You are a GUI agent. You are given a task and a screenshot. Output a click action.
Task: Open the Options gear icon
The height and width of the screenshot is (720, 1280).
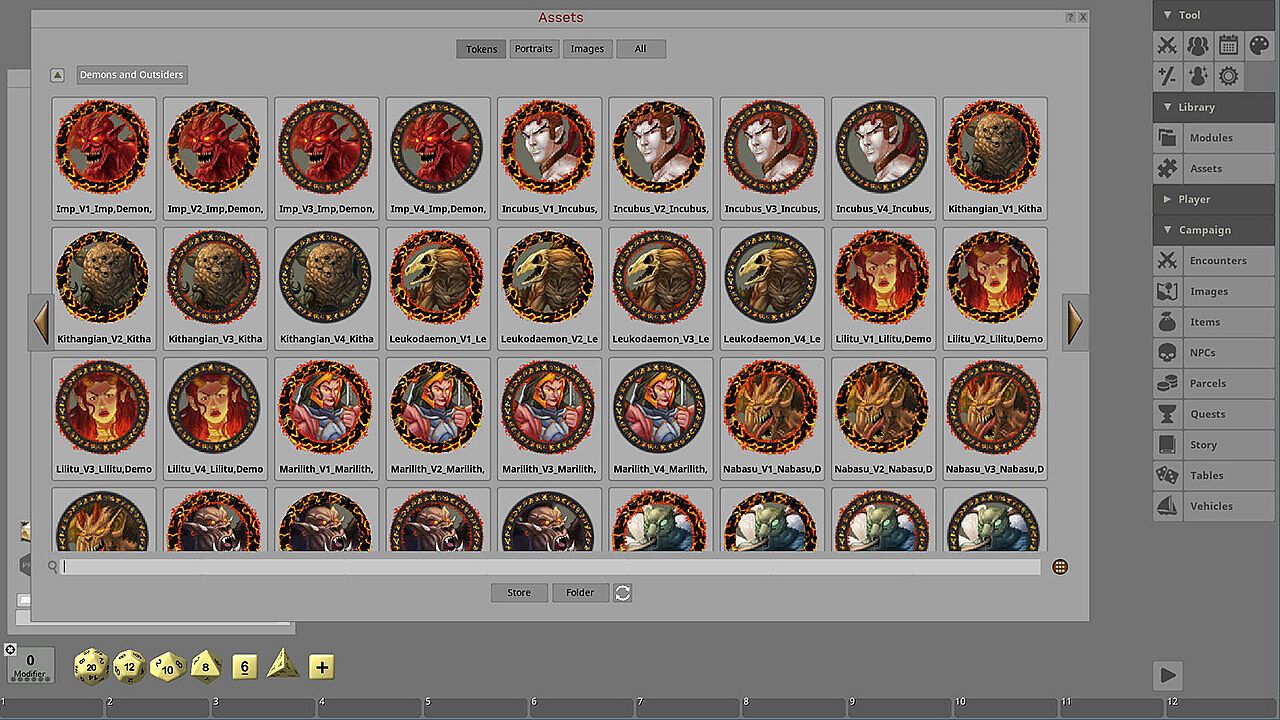coord(1229,76)
